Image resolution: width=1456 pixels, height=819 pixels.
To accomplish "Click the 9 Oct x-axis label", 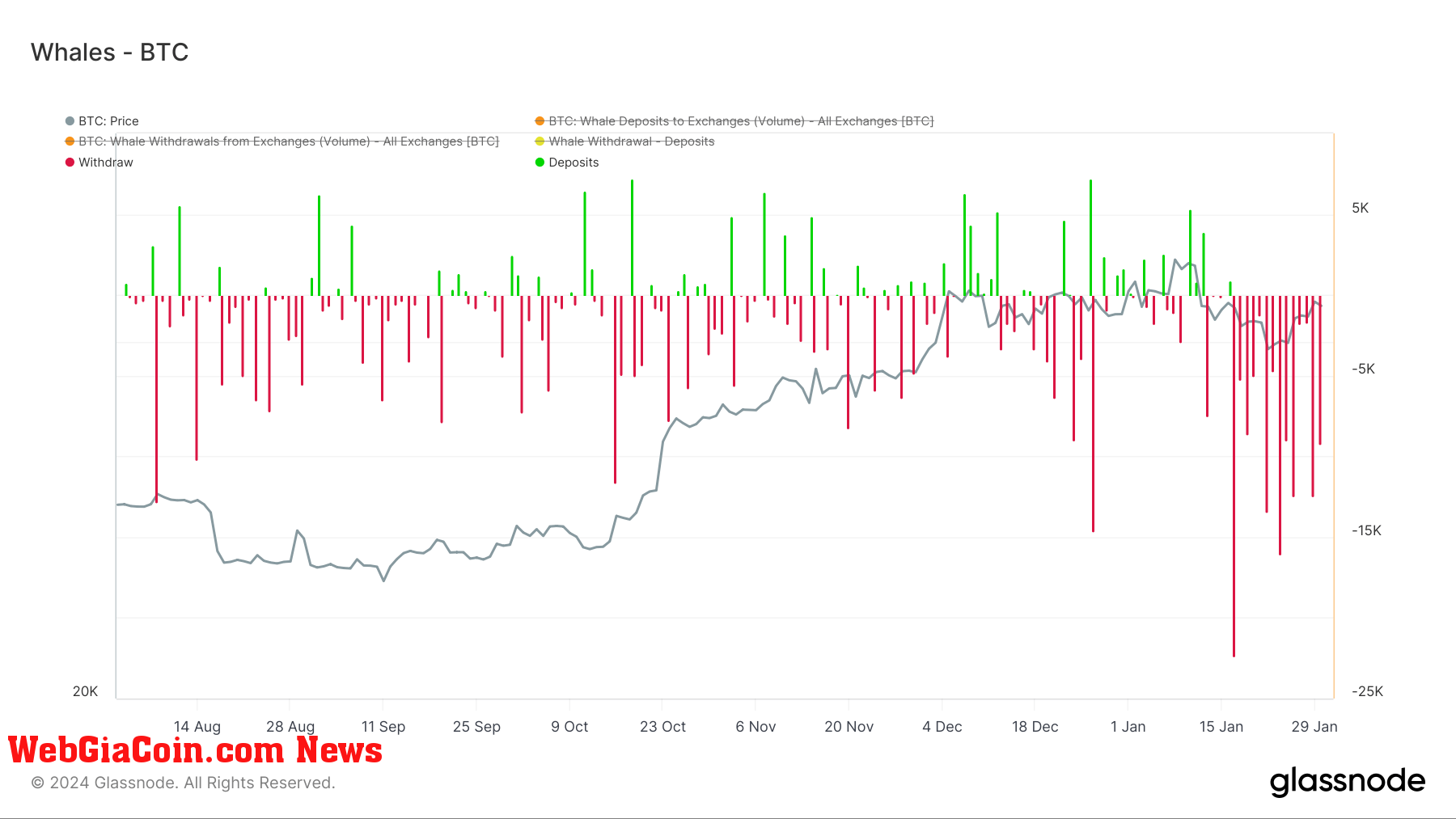I will [569, 727].
